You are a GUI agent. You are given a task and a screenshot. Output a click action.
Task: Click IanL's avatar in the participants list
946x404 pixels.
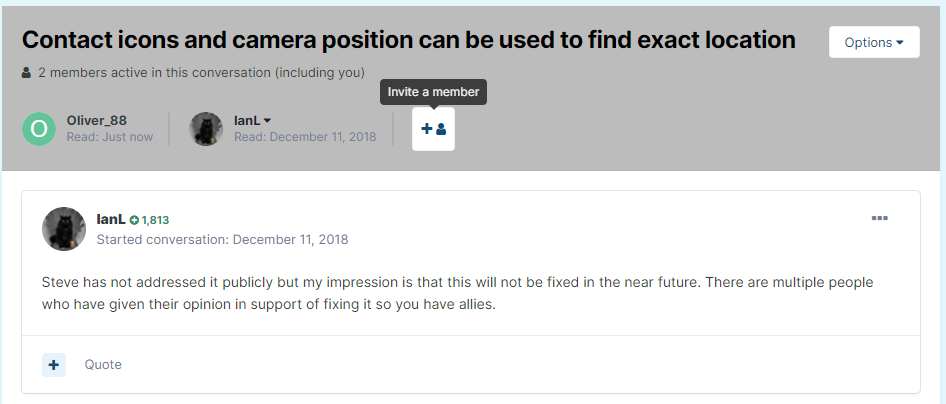tap(206, 129)
